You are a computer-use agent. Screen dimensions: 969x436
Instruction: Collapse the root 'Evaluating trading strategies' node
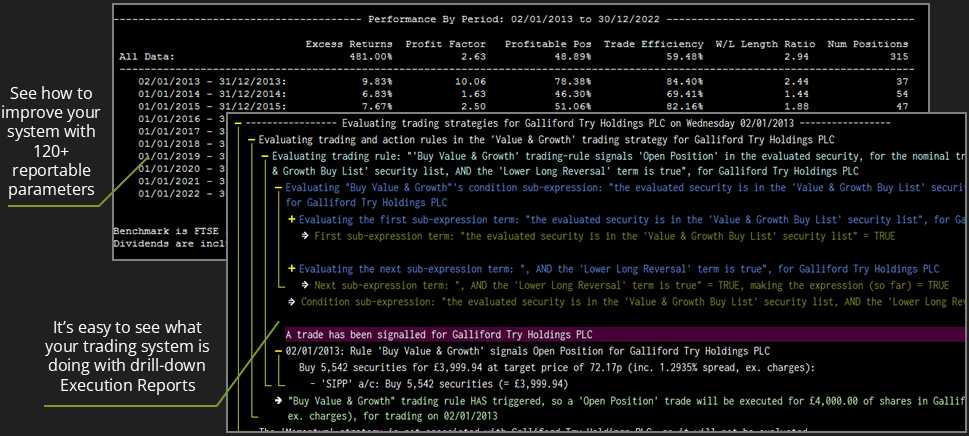[237, 122]
